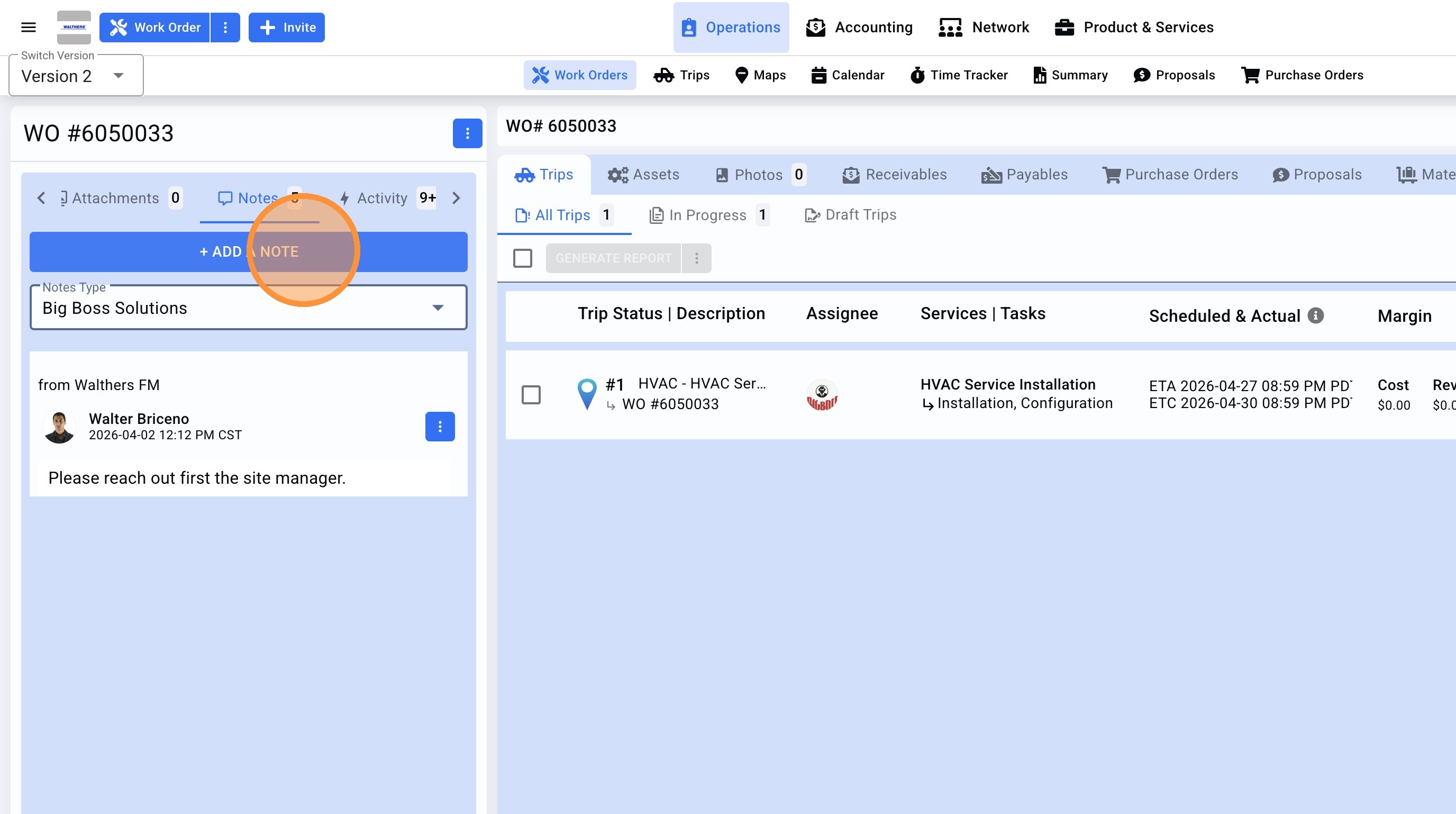Tick the checkbox for trip #1
Viewport: 1456px width, 814px height.
531,395
